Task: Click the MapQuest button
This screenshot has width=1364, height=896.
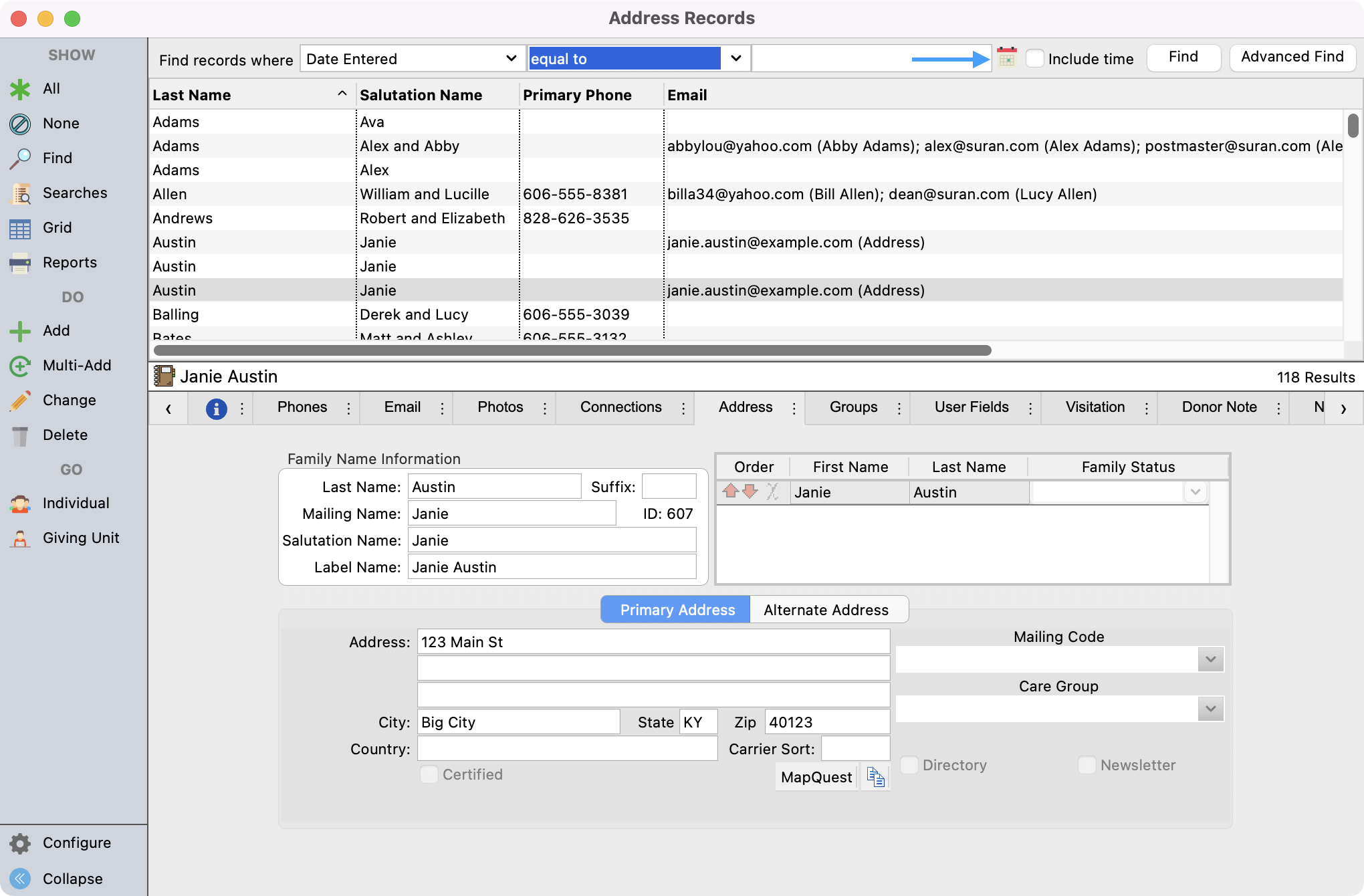Action: coord(816,777)
